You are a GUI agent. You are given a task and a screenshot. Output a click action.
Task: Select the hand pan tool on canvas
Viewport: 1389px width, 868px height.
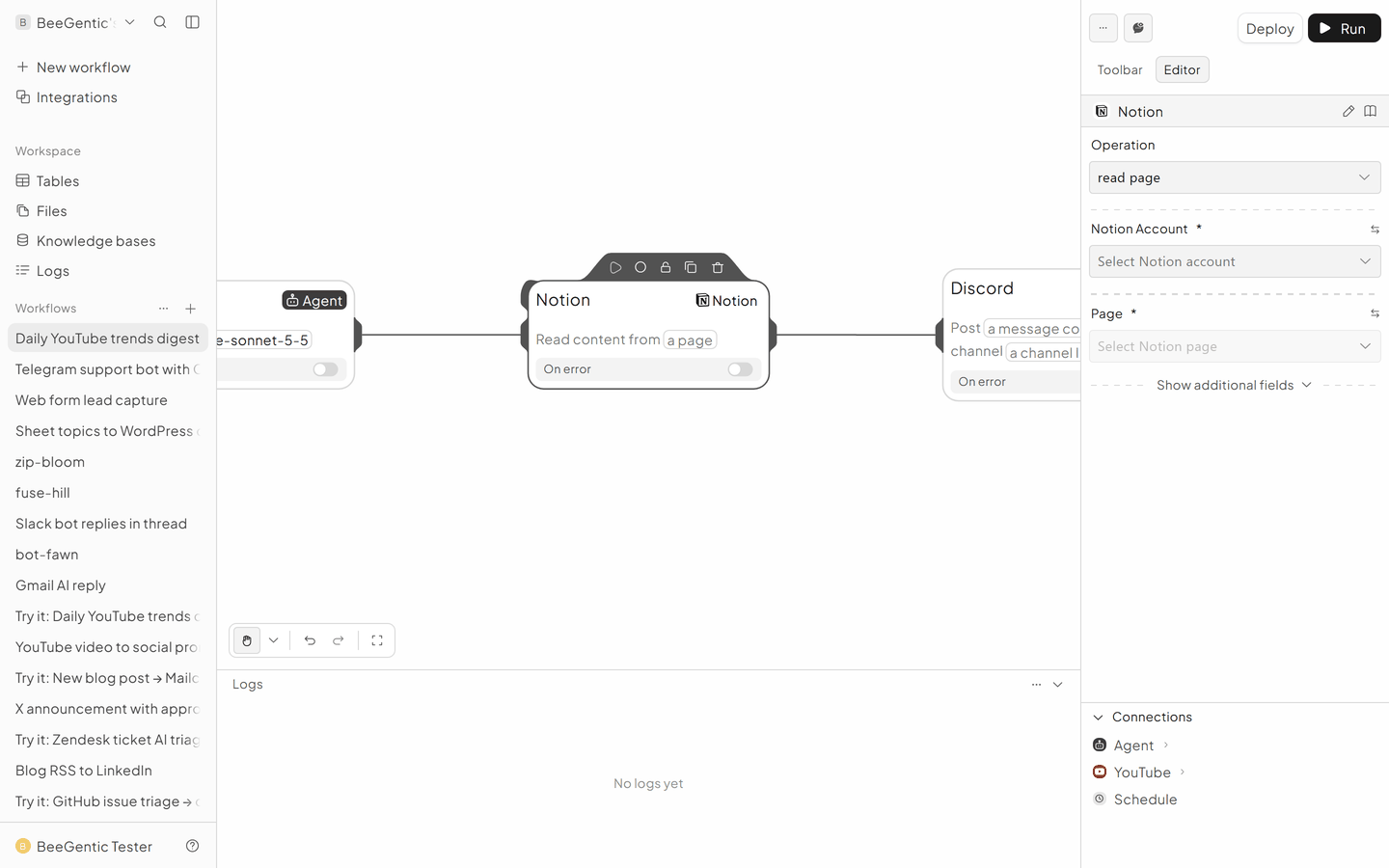[x=247, y=640]
